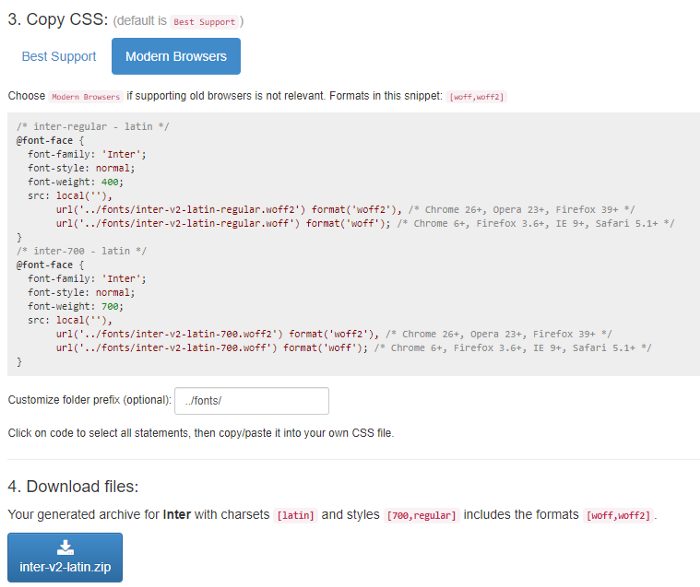The image size is (700, 587).
Task: Click the [woff,woff2] tag beside 'Formats in this snippet'
Action: [476, 96]
